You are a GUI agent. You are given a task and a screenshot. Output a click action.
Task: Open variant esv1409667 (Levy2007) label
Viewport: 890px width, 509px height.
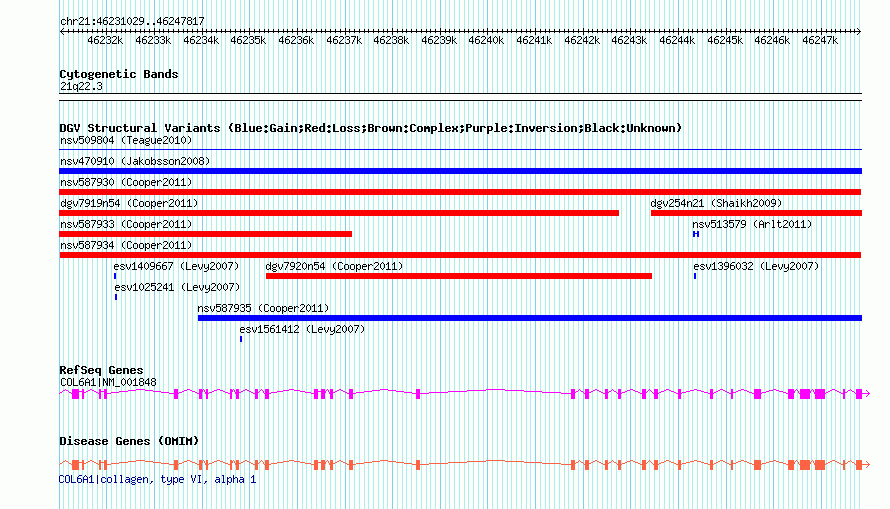[177, 266]
